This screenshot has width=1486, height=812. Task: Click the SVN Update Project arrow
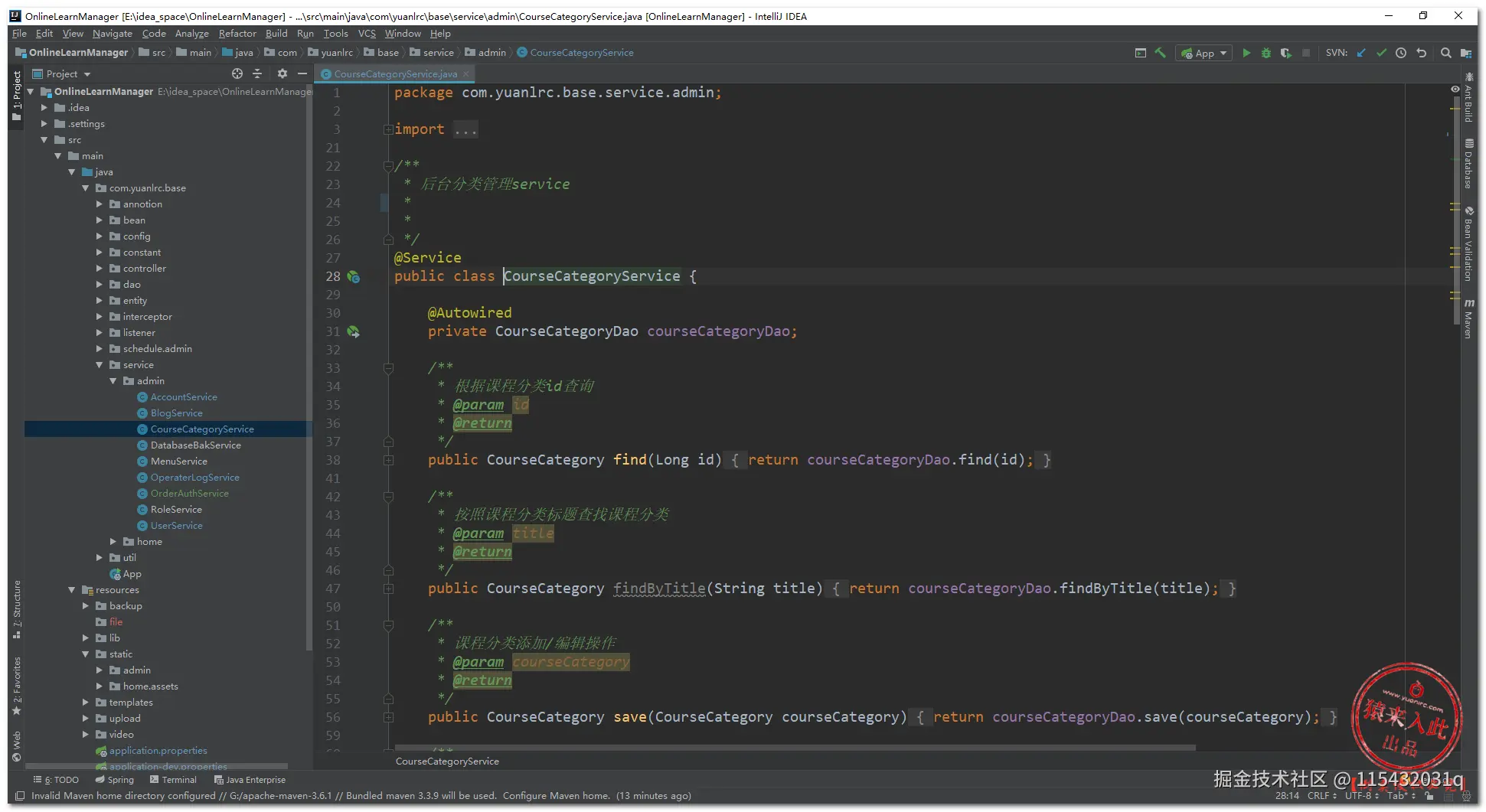(1361, 53)
